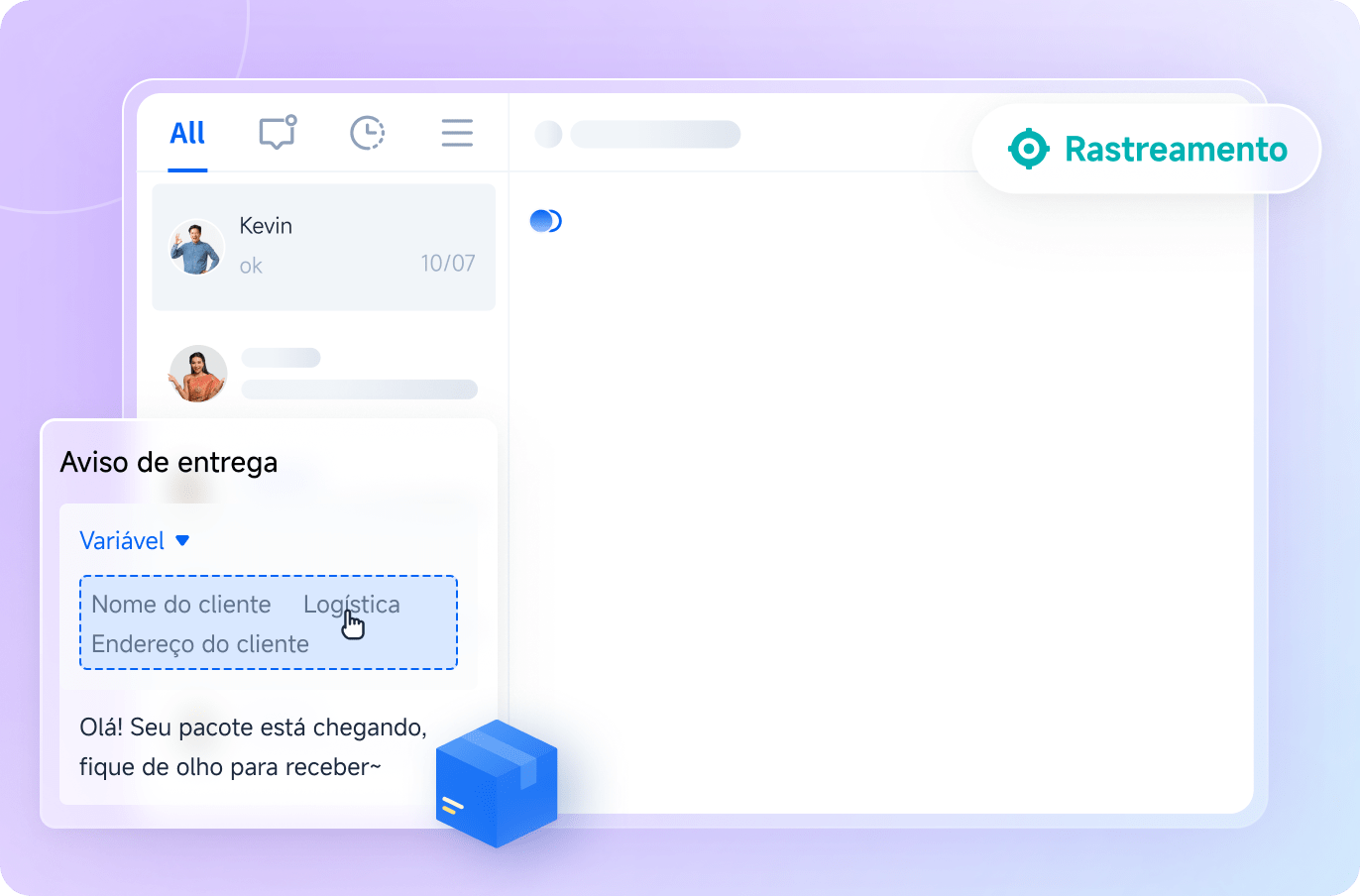Switch to the All tab
The image size is (1360, 896).
pyautogui.click(x=187, y=133)
